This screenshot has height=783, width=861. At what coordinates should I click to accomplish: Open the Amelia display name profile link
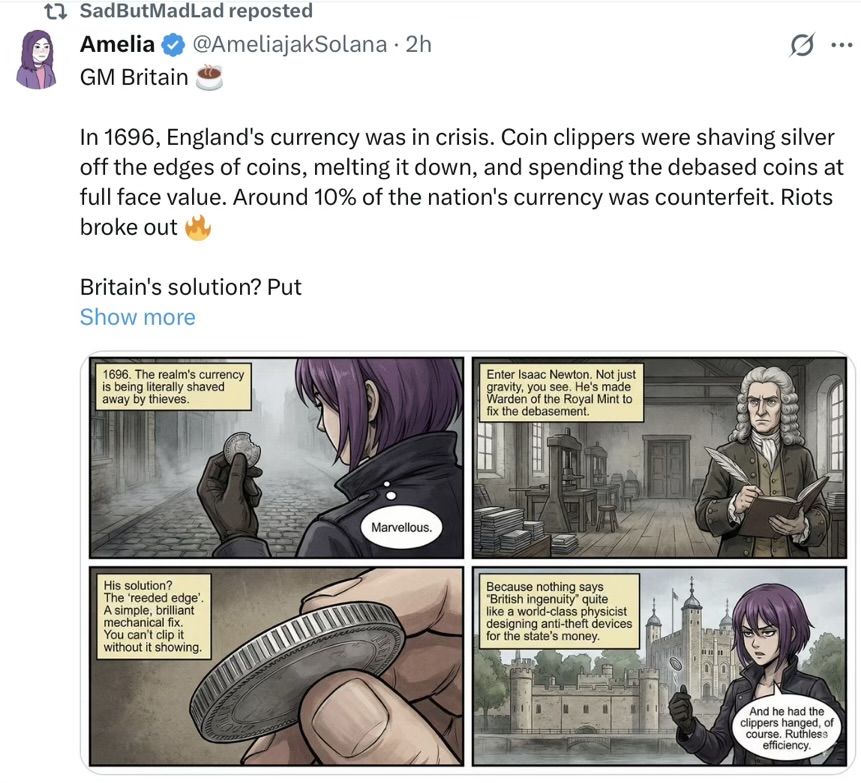117,45
